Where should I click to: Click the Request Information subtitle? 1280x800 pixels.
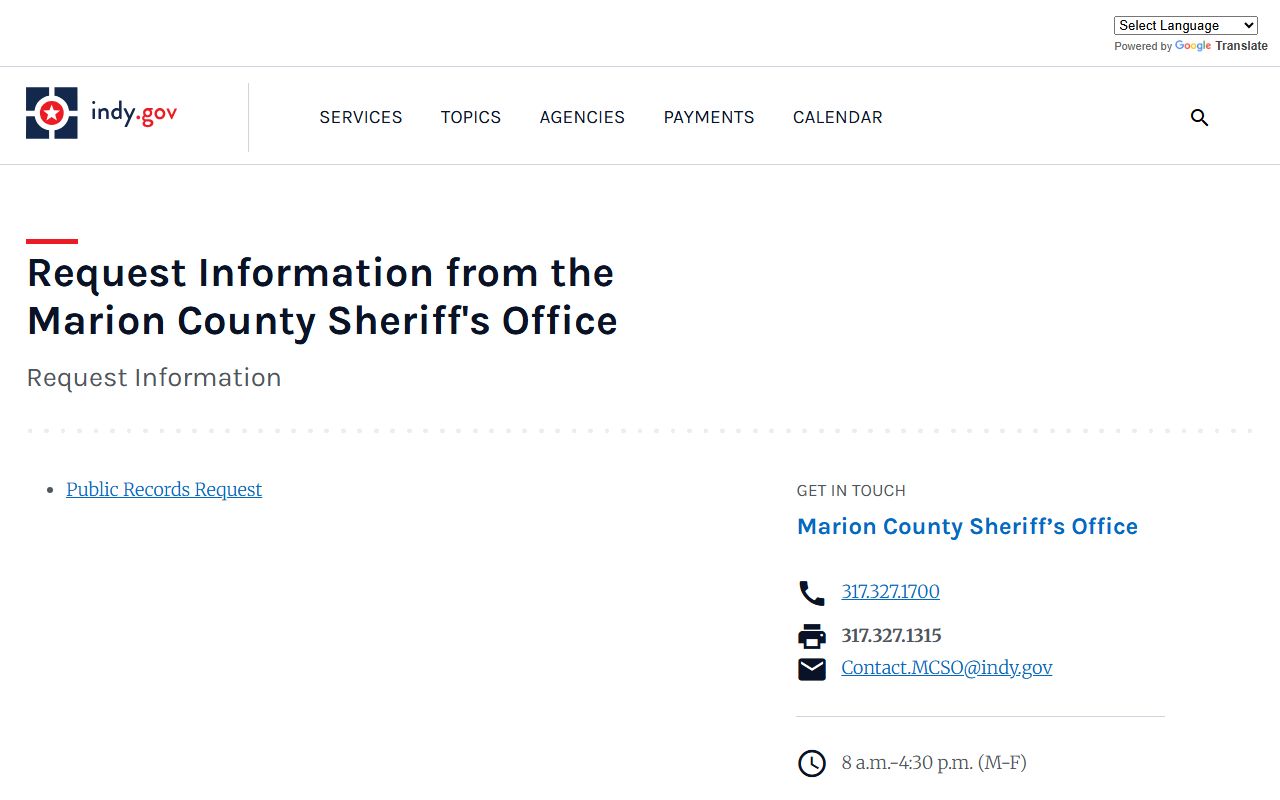154,378
